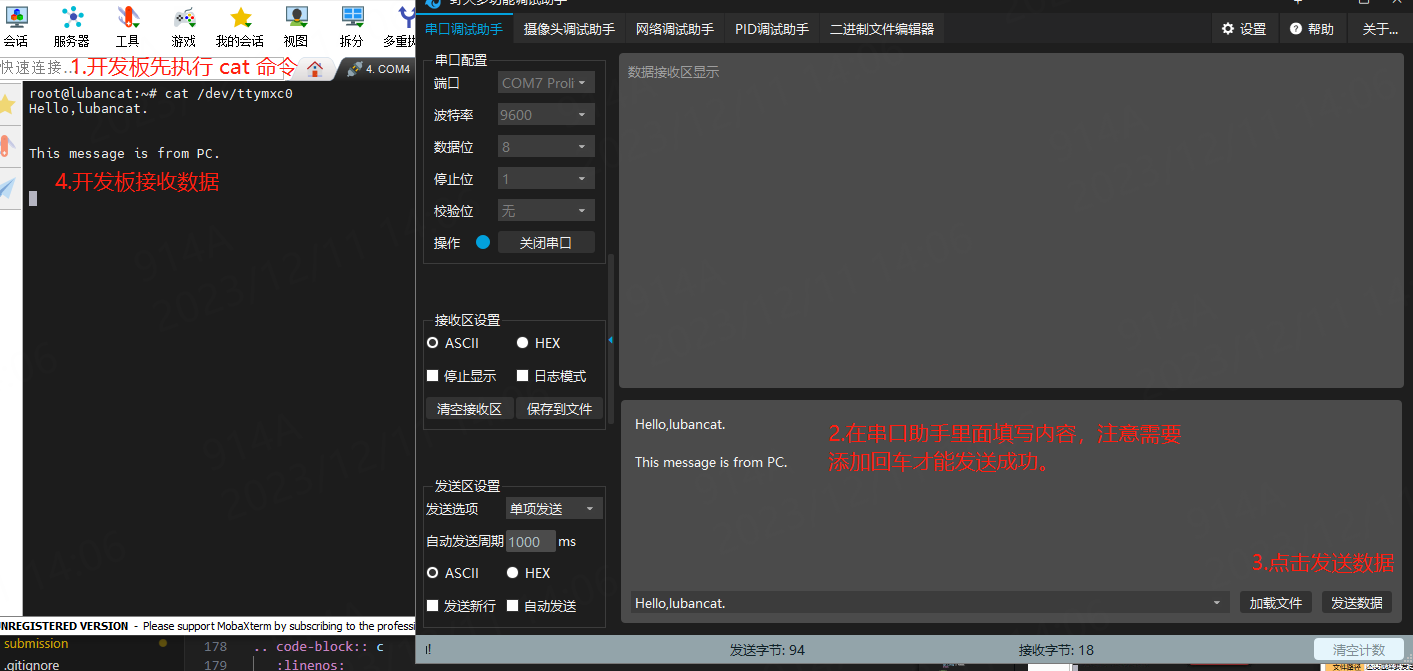1413x671 pixels.
Task: Enable the 停止显示 checkbox
Action: click(433, 376)
